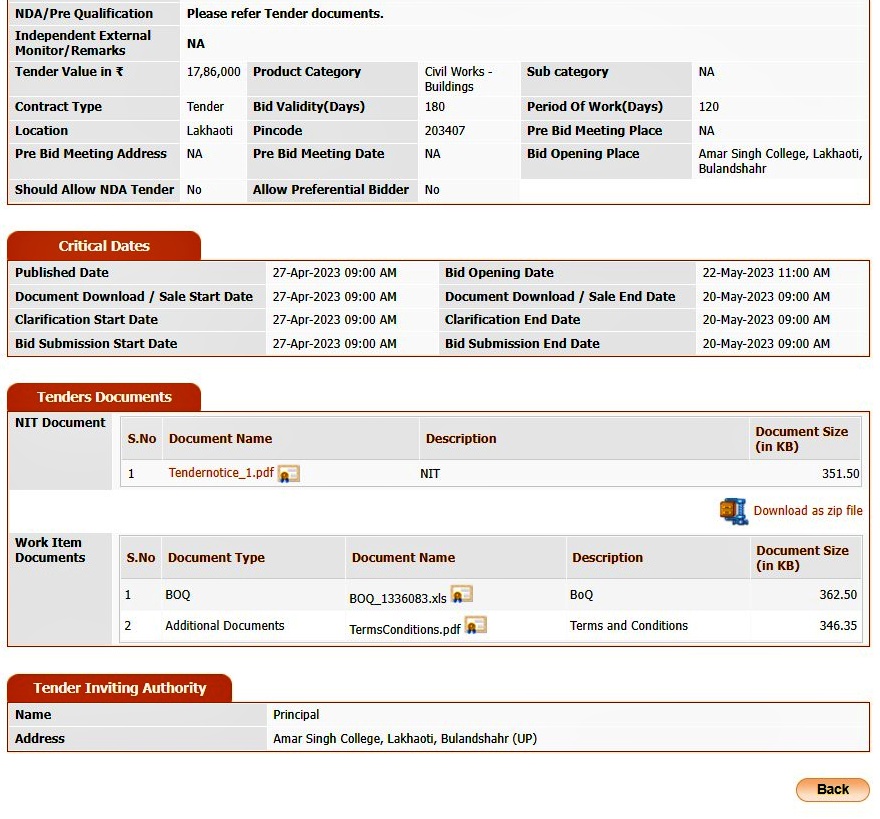This screenshot has width=880, height=819.
Task: Click the 'Additional Documents' document type cell
Action: [224, 625]
